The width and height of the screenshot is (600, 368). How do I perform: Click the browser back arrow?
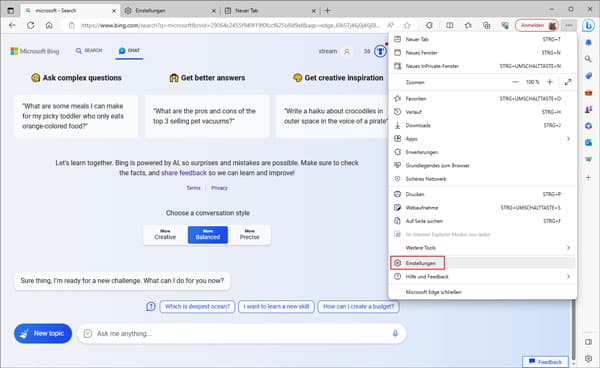[x=12, y=25]
